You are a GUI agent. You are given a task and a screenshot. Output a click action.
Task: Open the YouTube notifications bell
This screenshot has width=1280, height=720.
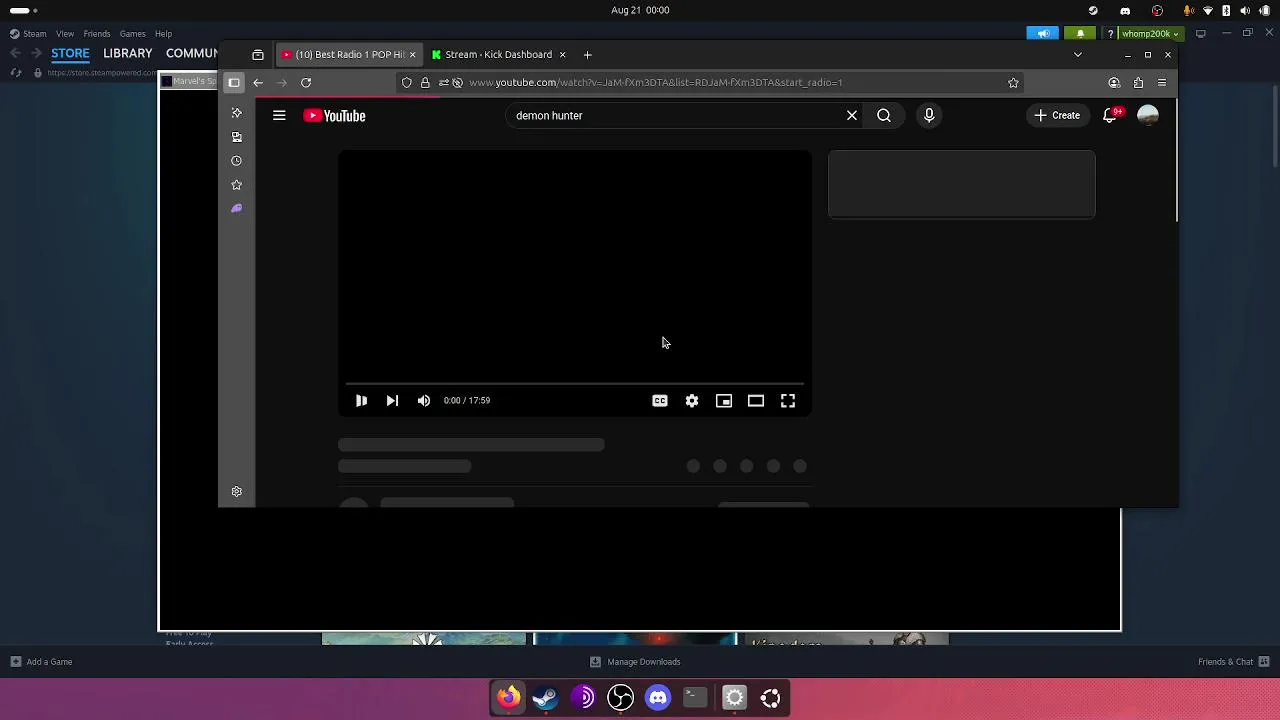pos(1110,116)
